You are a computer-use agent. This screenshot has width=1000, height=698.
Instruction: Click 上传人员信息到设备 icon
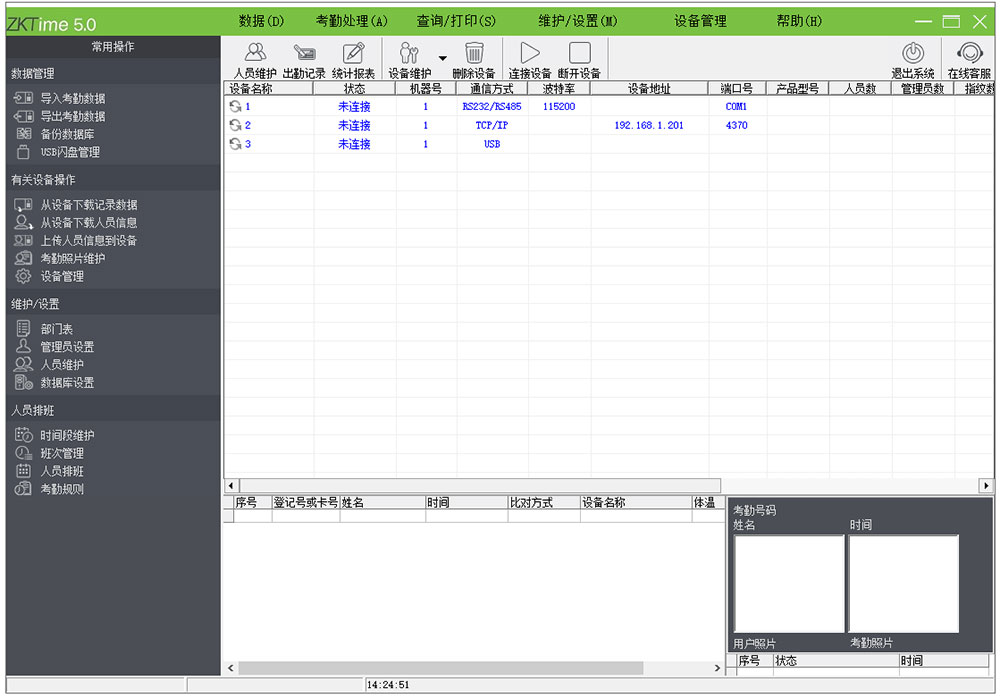(x=24, y=241)
